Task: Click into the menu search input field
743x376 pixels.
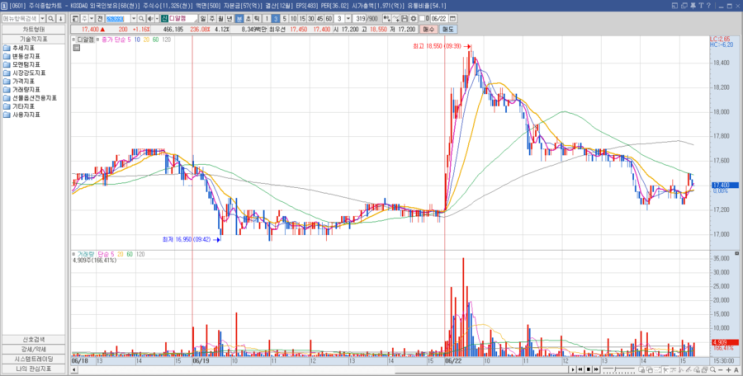Action: point(20,18)
